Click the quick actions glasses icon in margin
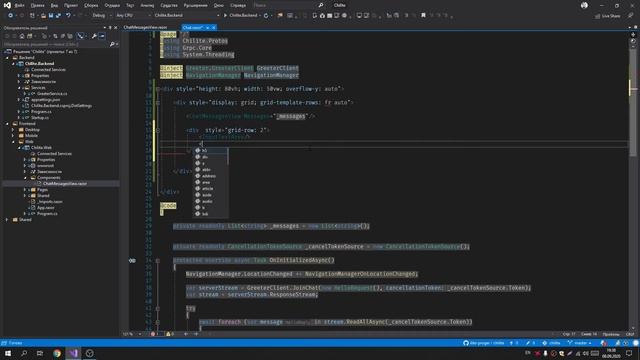 coord(132,260)
